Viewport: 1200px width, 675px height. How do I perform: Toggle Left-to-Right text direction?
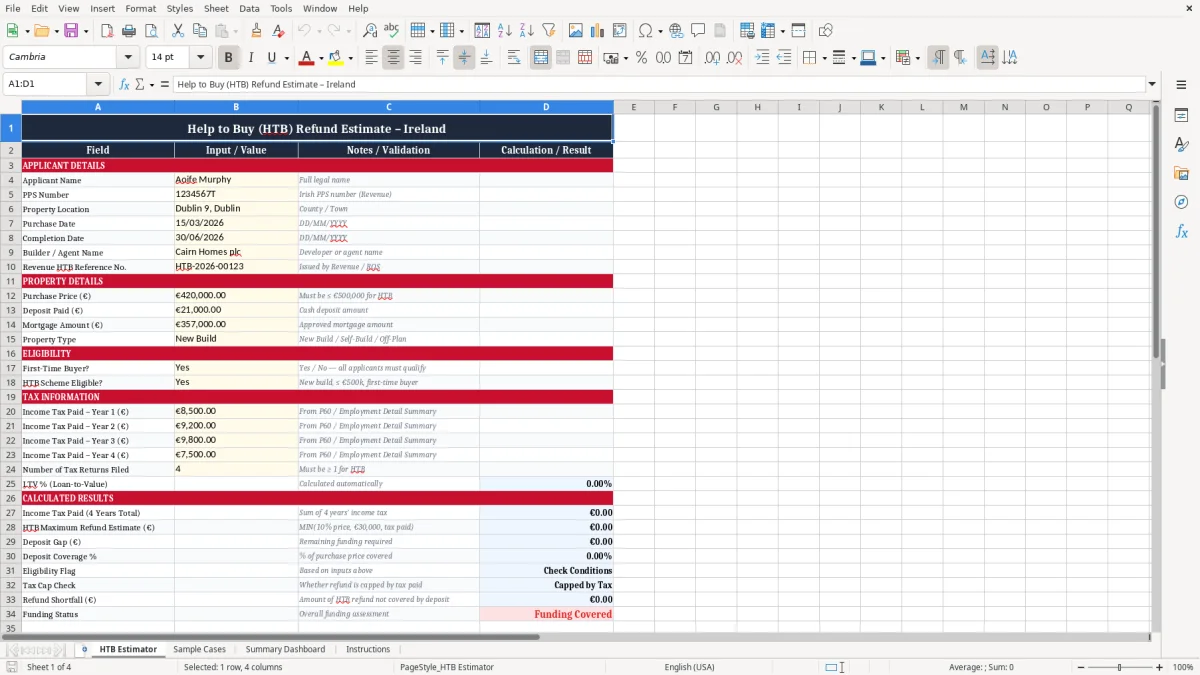click(938, 58)
